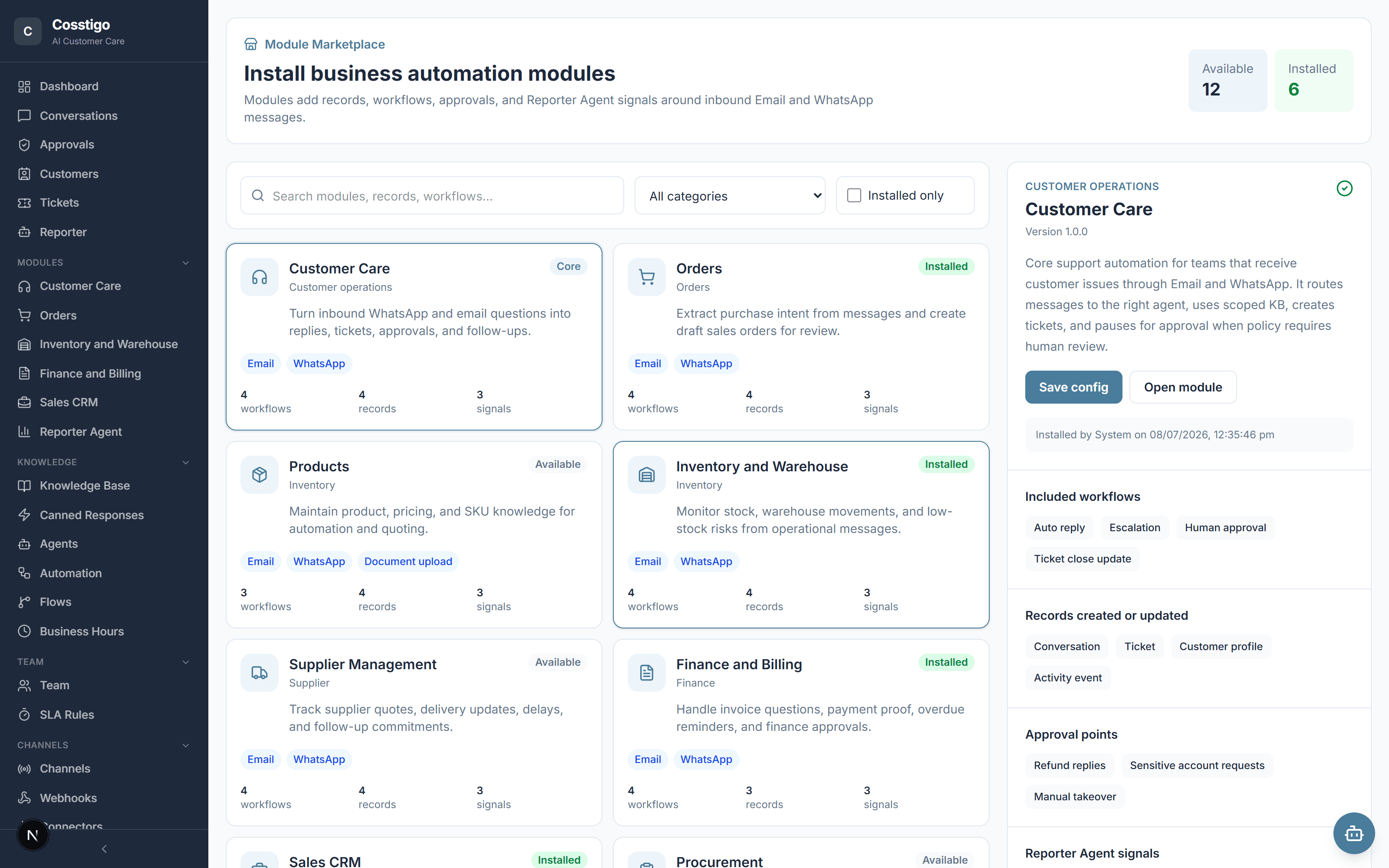This screenshot has height=868, width=1389.
Task: Click the Dashboard grid icon in sidebar
Action: (x=24, y=86)
